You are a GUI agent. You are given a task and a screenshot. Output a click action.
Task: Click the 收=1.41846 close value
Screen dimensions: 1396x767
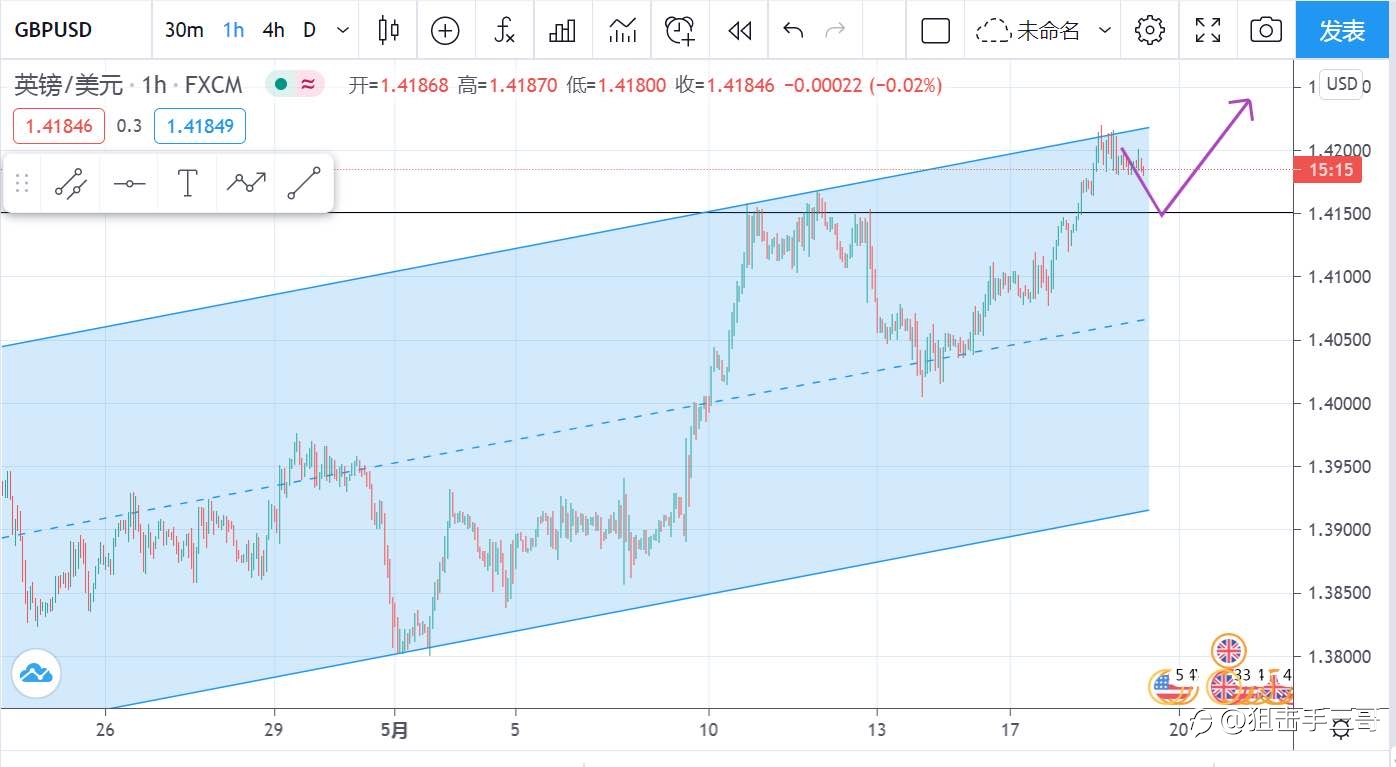725,85
